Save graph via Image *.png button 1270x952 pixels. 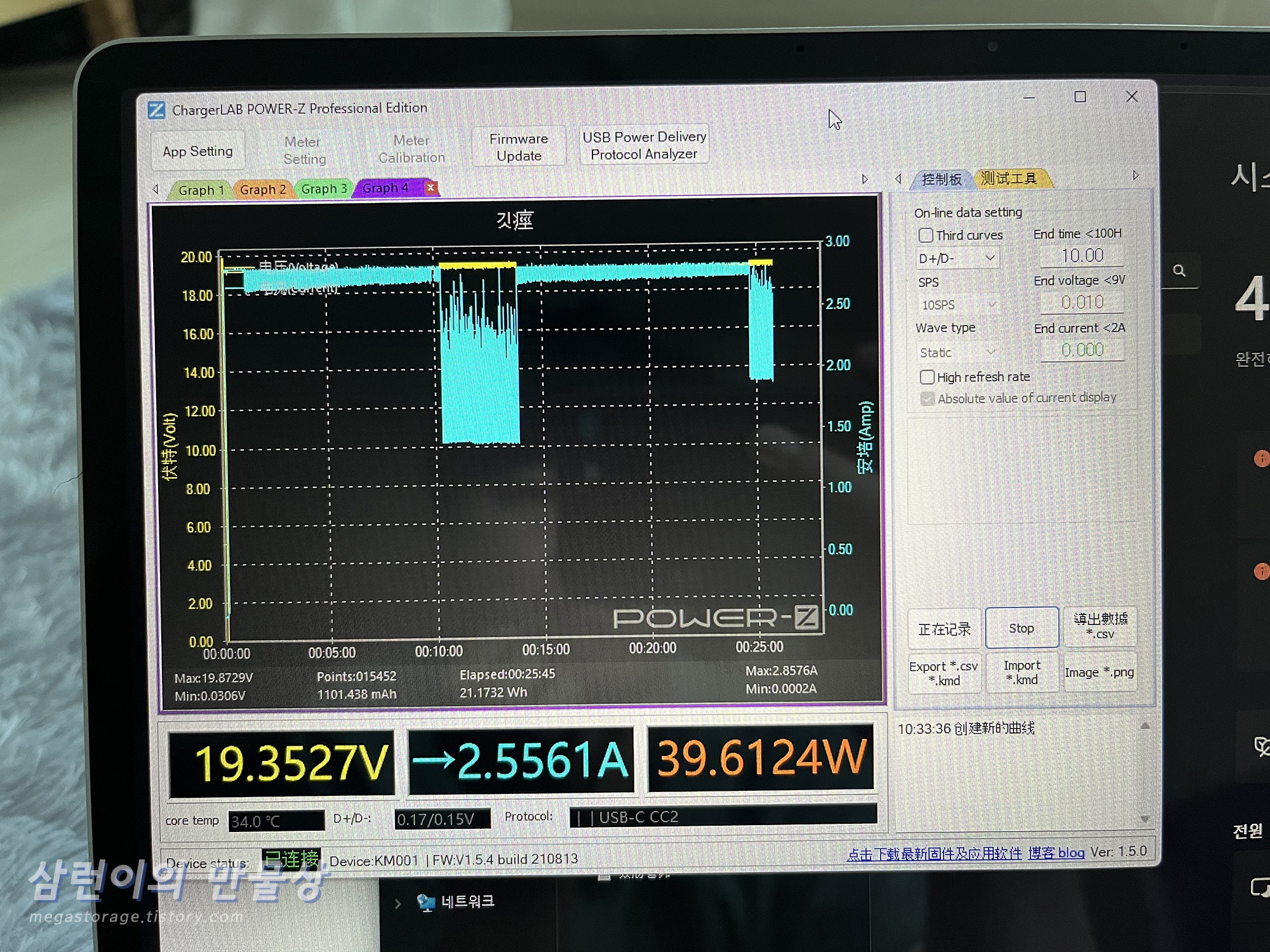click(1100, 671)
